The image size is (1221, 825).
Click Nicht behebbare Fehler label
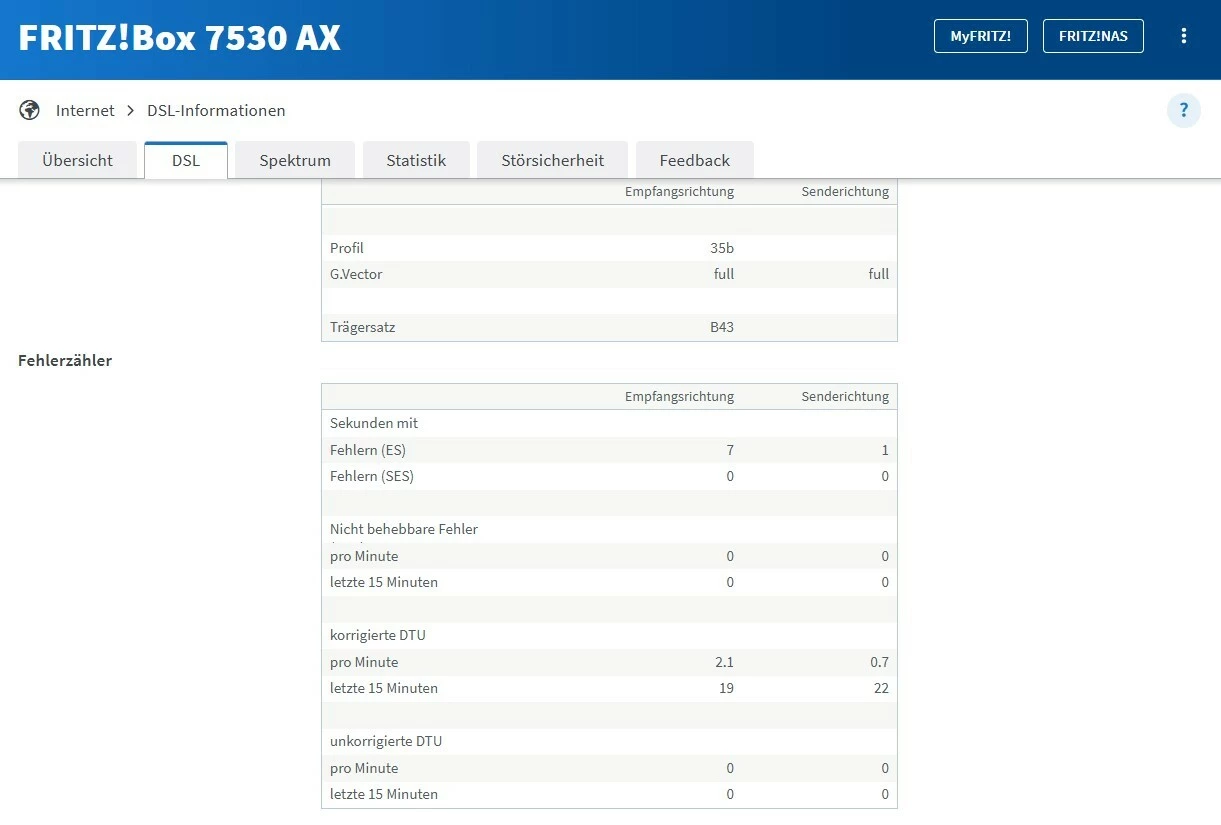pos(404,529)
